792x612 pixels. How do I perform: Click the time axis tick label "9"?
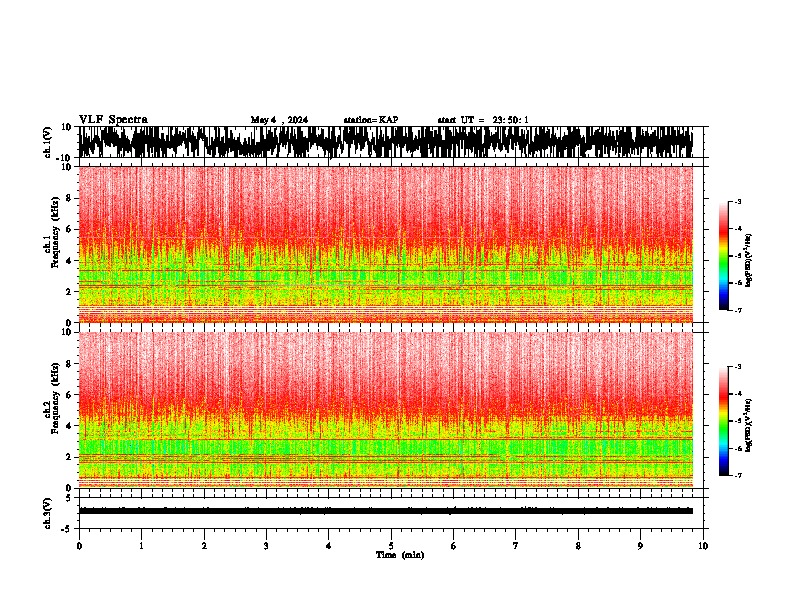pyautogui.click(x=640, y=546)
